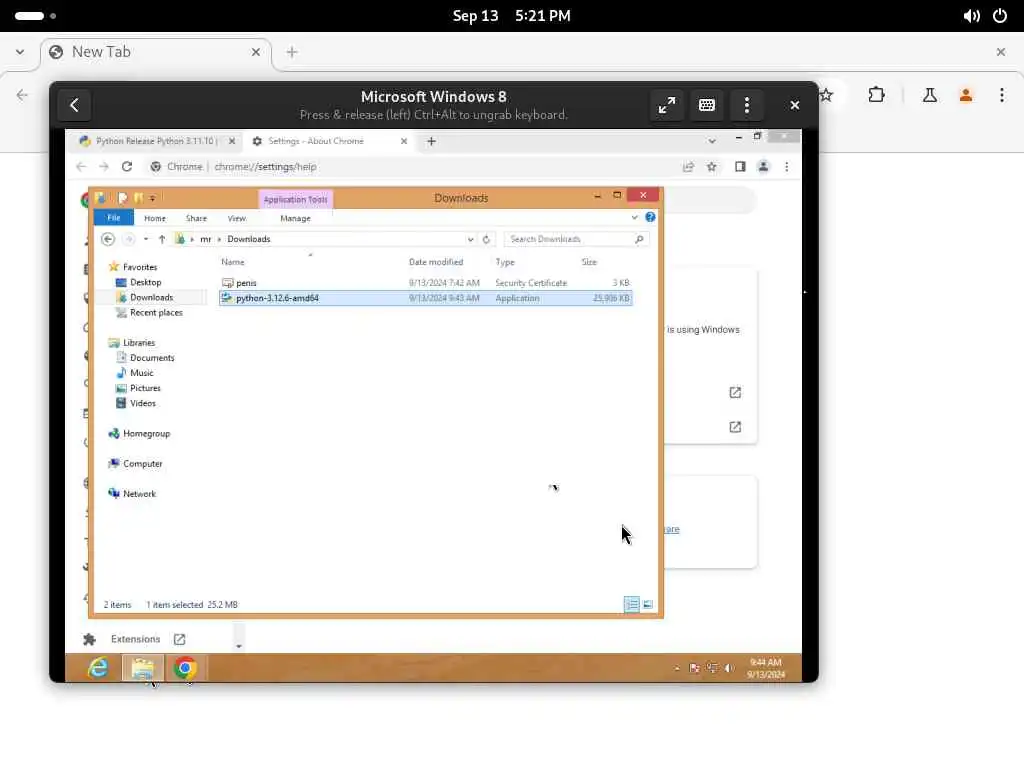Show hidden tray icons arrow

coord(677,668)
